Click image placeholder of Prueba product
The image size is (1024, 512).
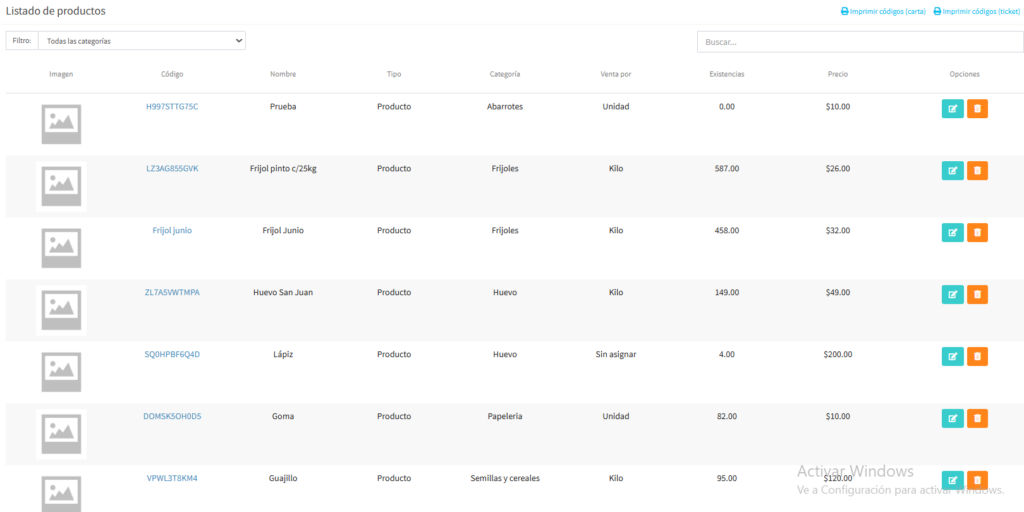click(61, 124)
